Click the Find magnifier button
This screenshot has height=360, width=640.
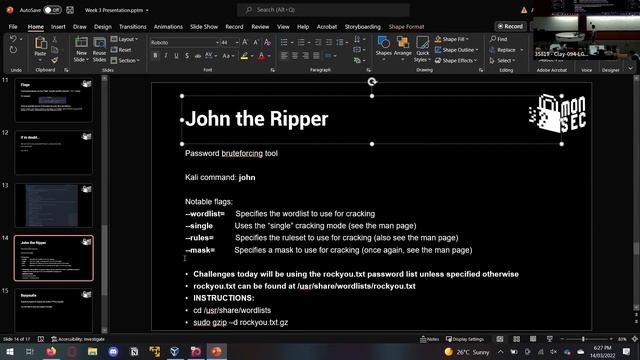click(x=499, y=39)
